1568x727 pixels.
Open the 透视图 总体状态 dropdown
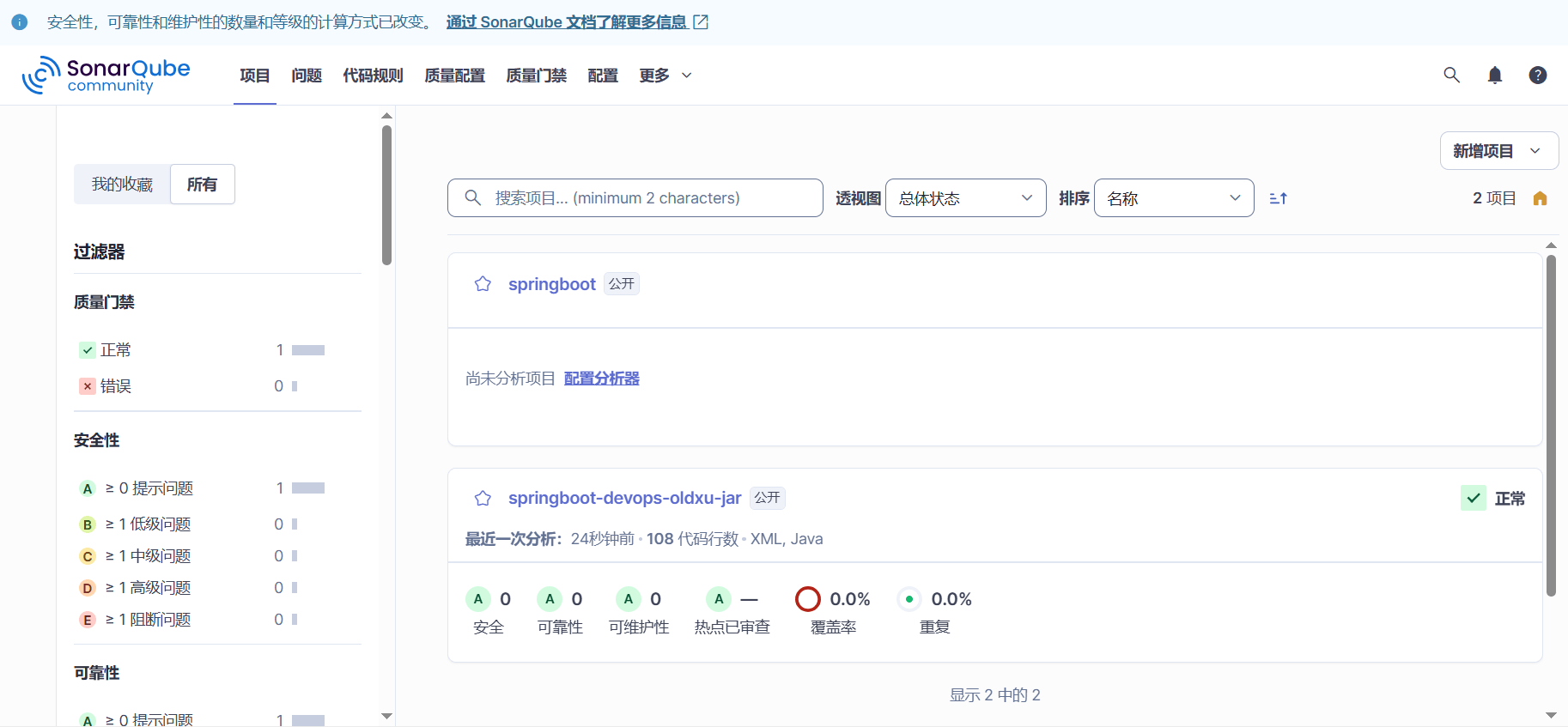pos(965,198)
